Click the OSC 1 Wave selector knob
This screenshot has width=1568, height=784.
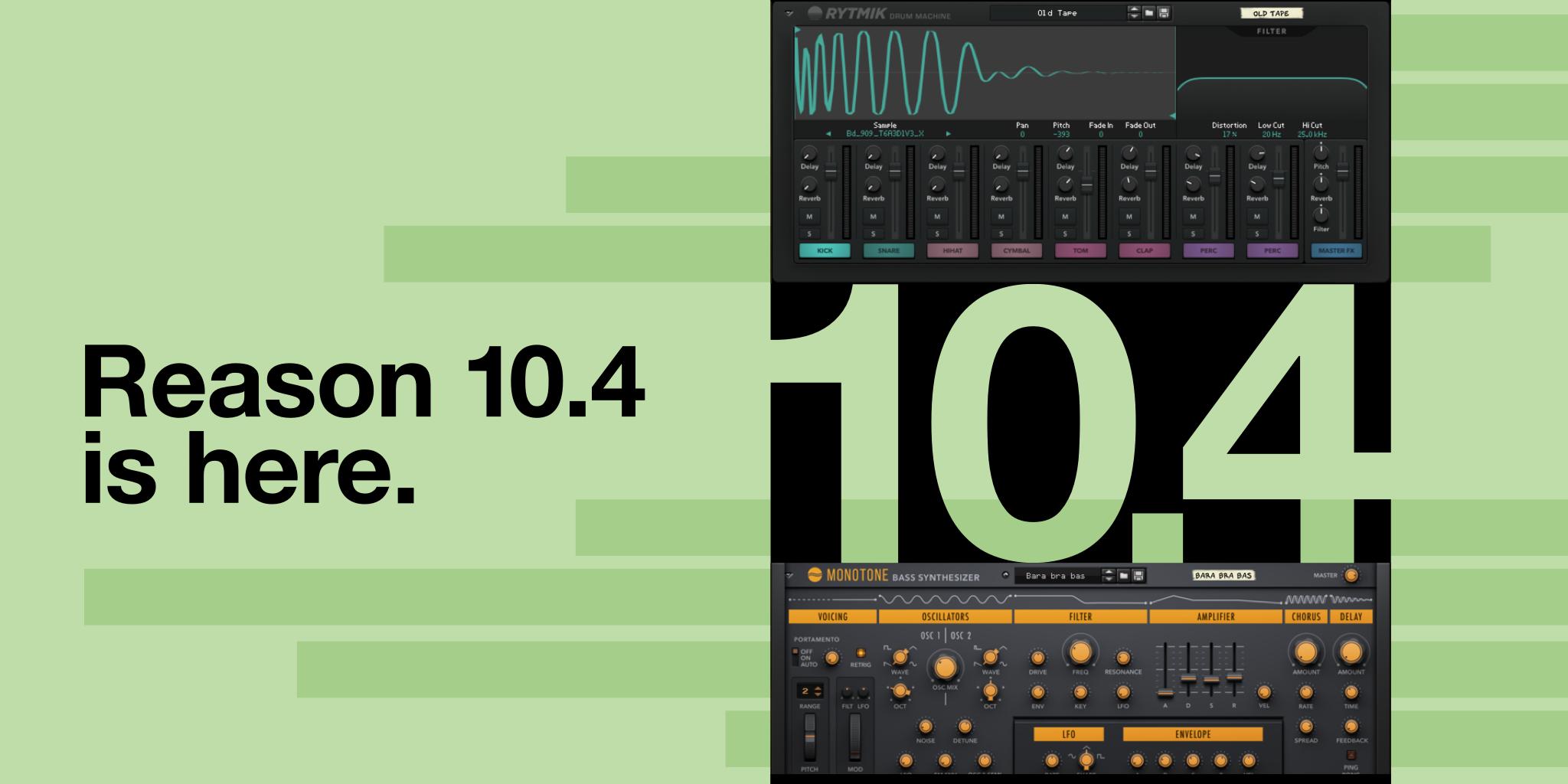click(900, 658)
